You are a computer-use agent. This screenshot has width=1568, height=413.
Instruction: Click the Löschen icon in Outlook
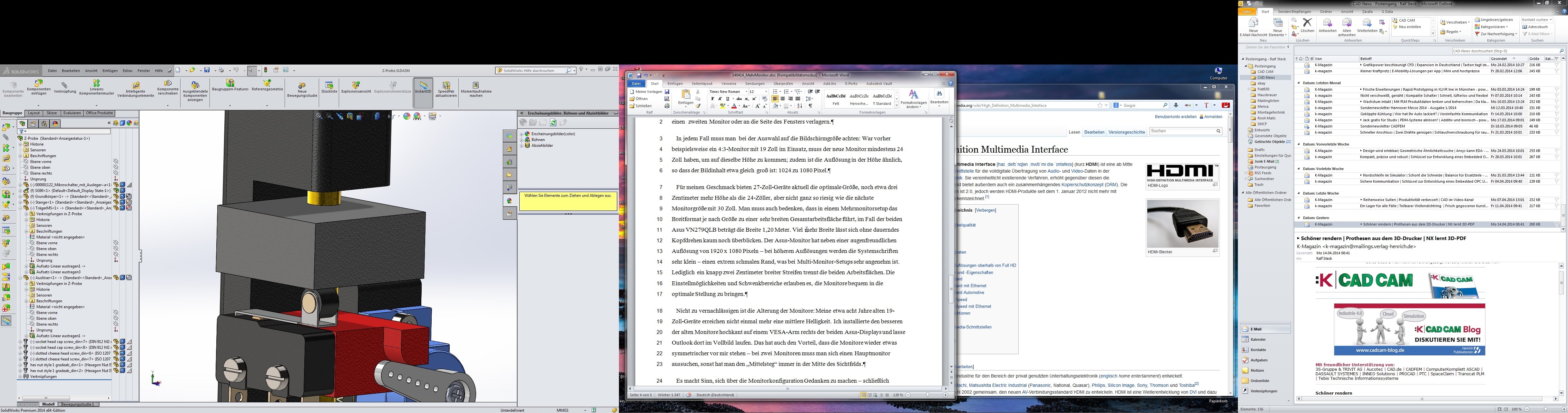(1307, 25)
